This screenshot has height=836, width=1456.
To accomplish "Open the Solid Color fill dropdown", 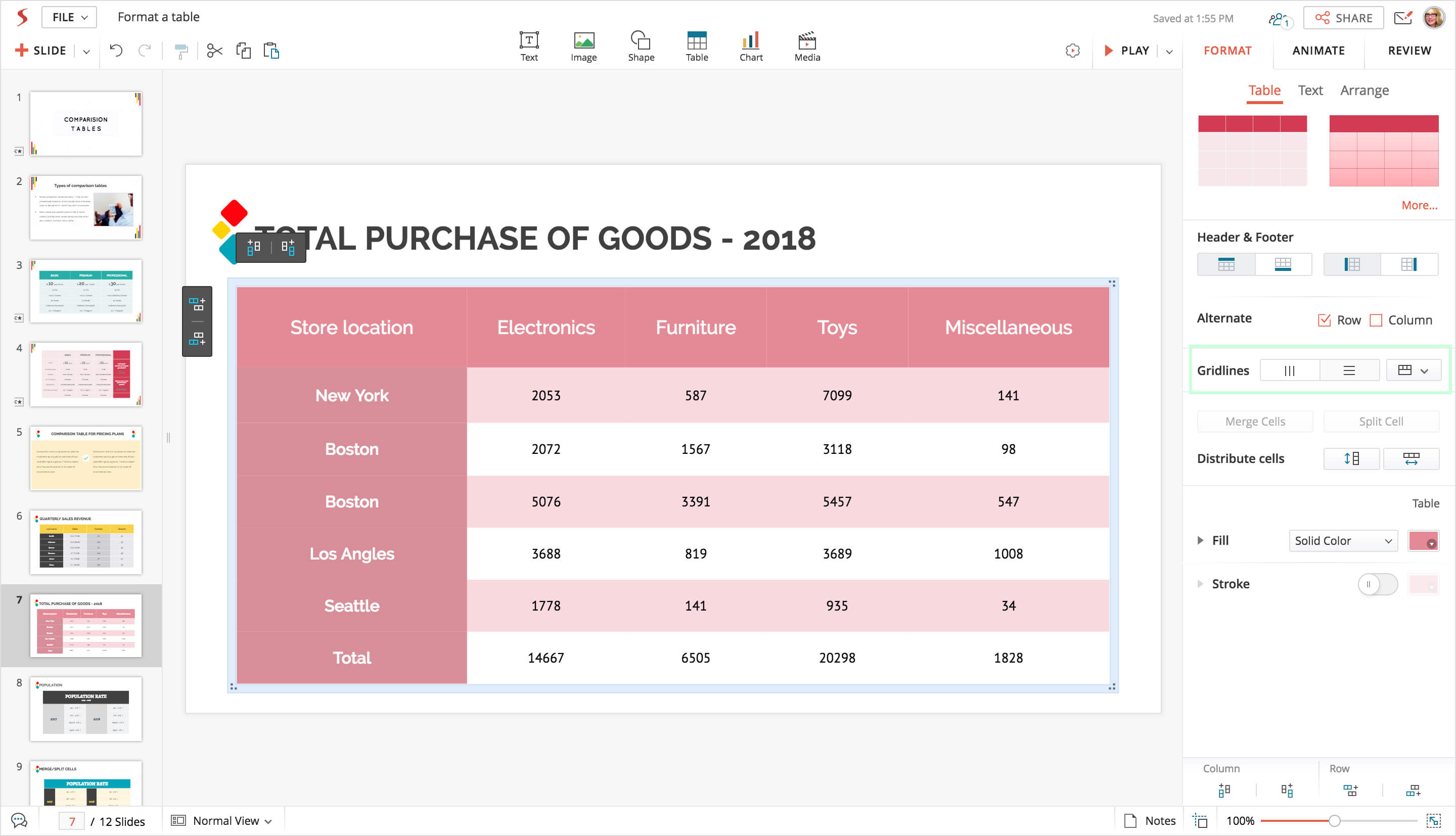I will 1342,540.
